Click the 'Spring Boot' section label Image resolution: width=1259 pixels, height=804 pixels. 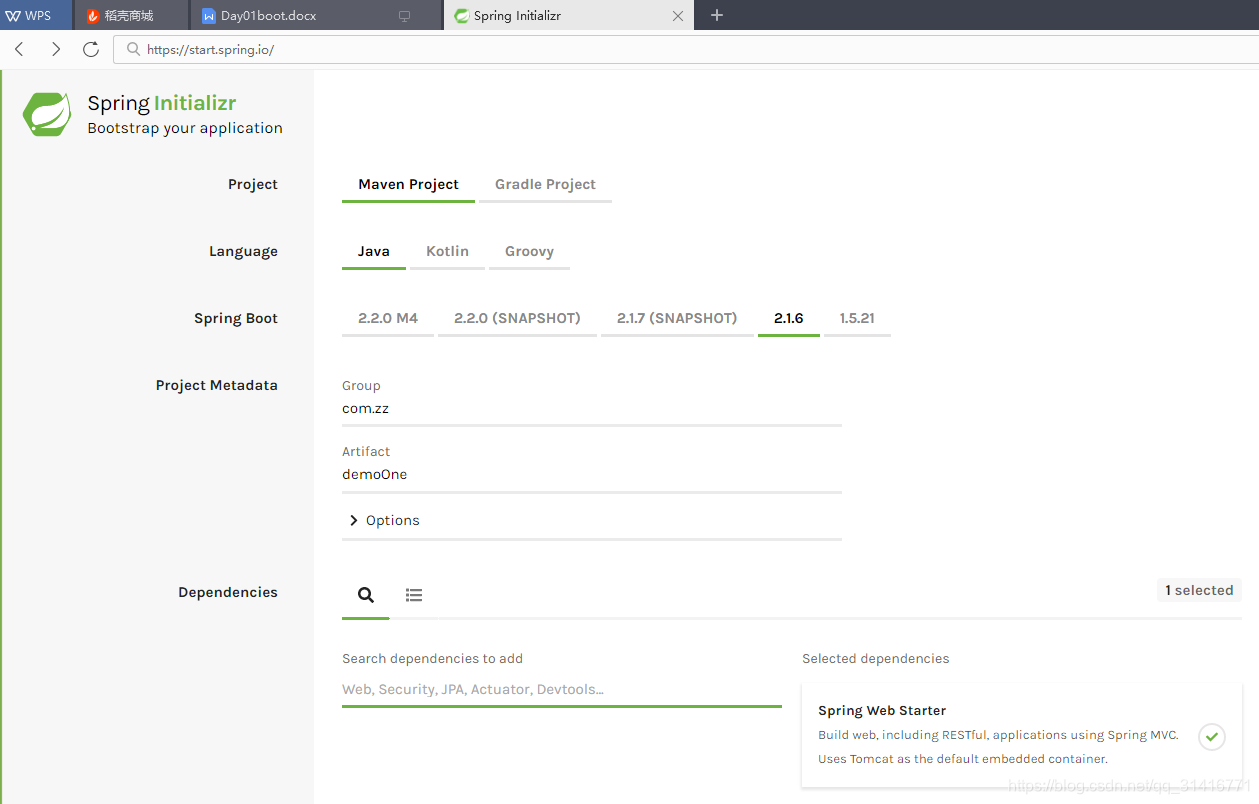(236, 319)
